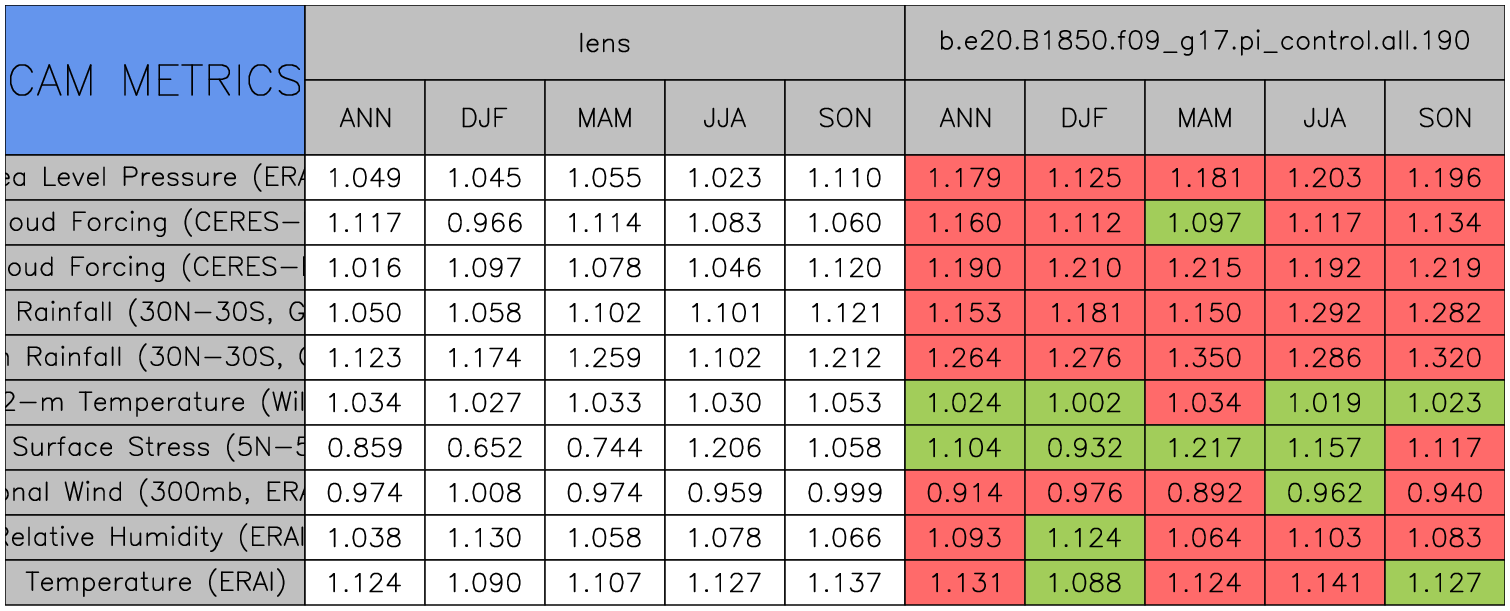The width and height of the screenshot is (1510, 611).
Task: Select the lens group header
Action: (x=604, y=43)
